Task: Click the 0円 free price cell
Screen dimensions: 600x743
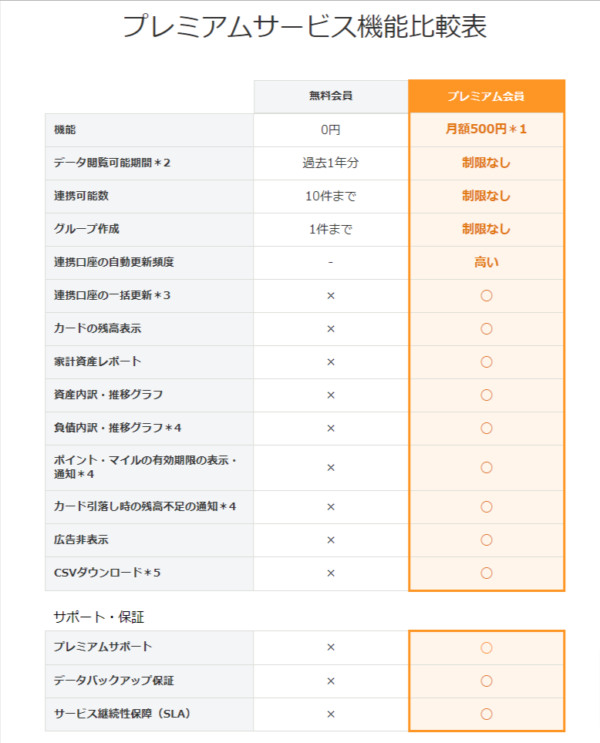Action: pos(331,129)
